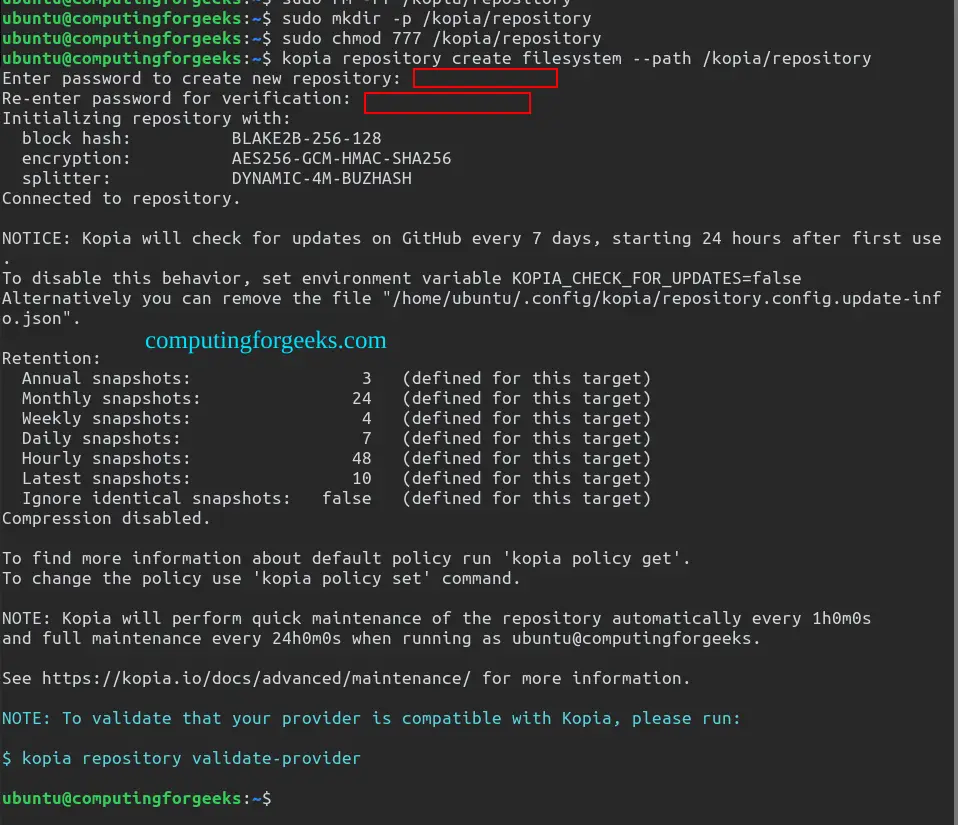Click the 'Daily snapshots:' row label
Screen dimensions: 958x825
tap(101, 438)
